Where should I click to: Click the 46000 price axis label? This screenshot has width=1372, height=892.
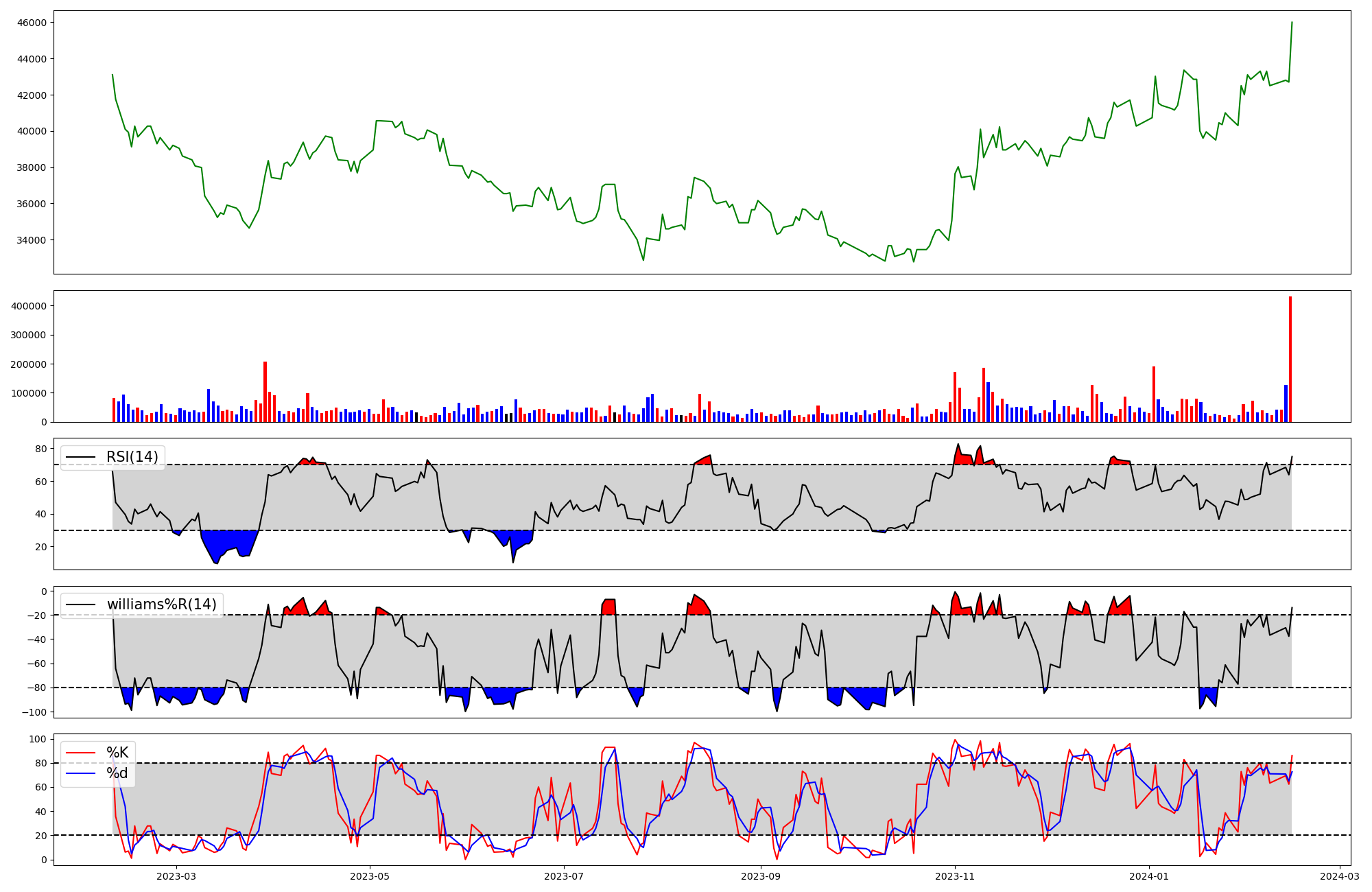click(32, 23)
